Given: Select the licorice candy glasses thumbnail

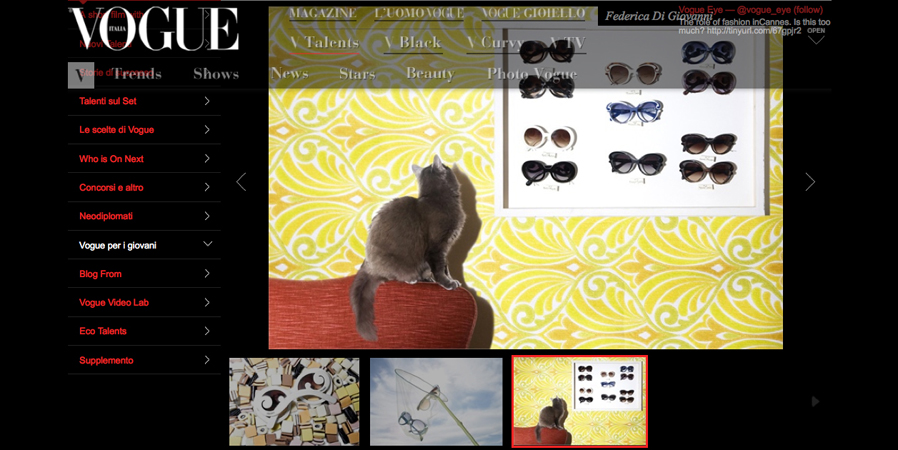Looking at the screenshot, I should coord(294,402).
